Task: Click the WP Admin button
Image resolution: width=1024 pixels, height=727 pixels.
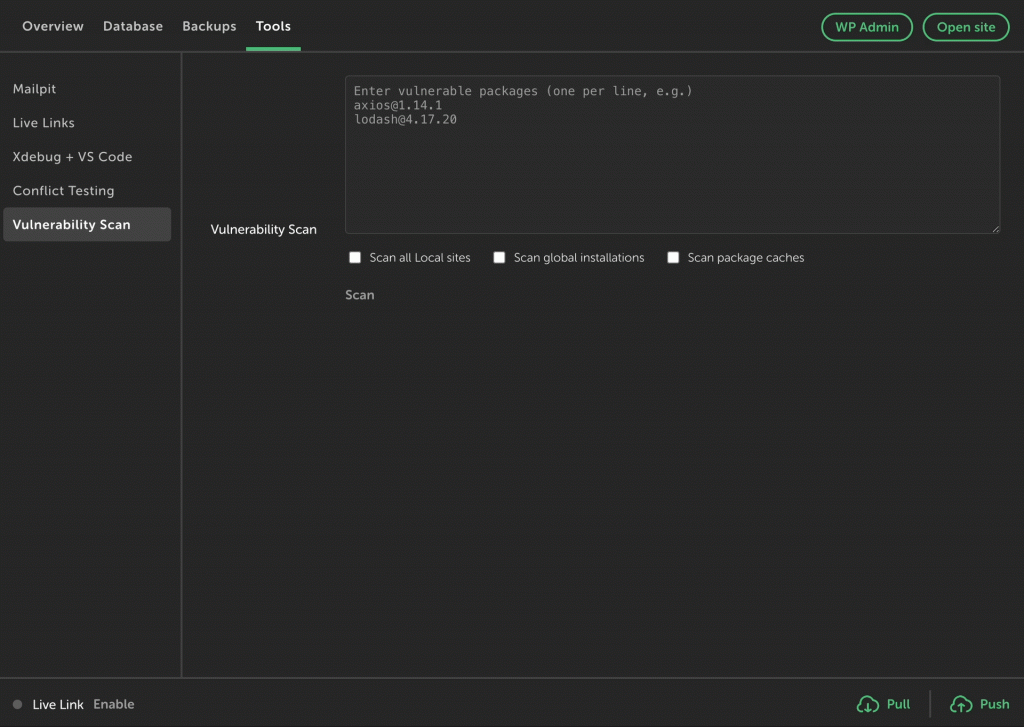Action: click(866, 27)
